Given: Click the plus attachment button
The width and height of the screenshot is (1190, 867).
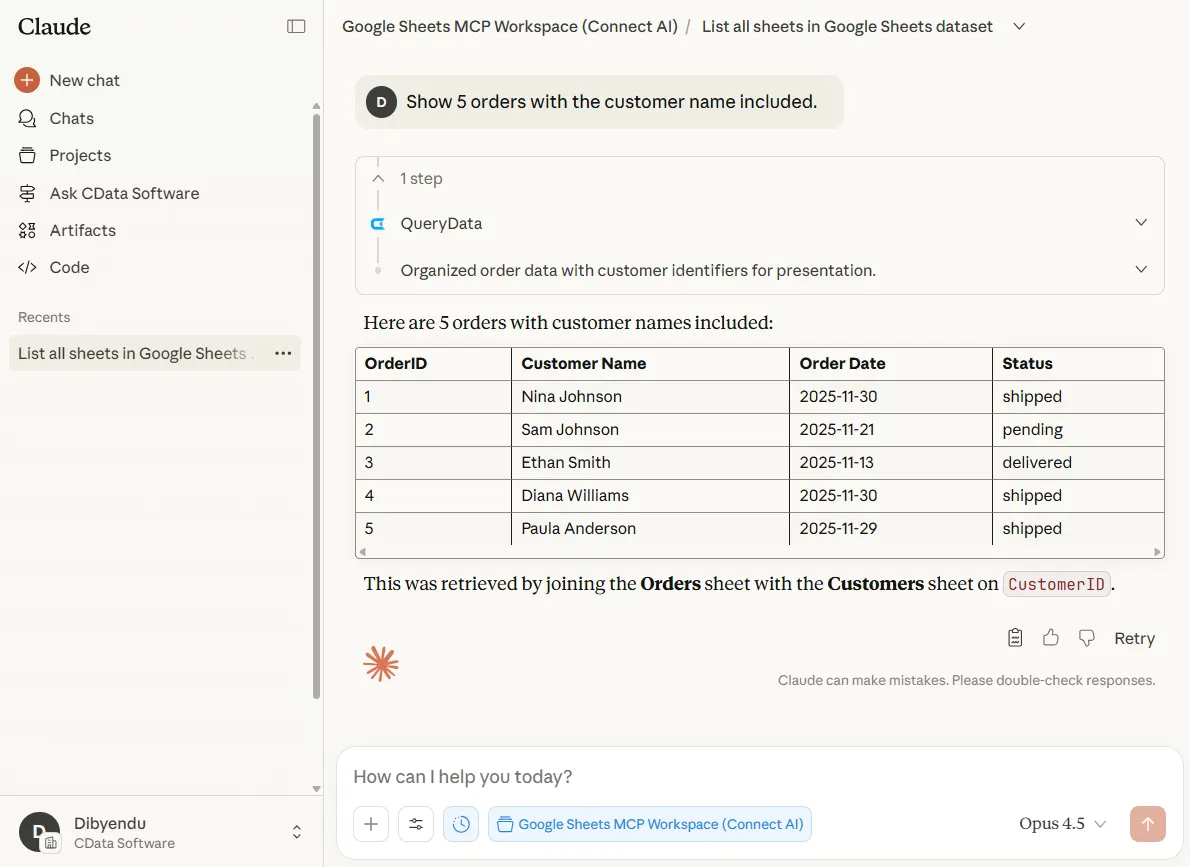Looking at the screenshot, I should [x=371, y=824].
